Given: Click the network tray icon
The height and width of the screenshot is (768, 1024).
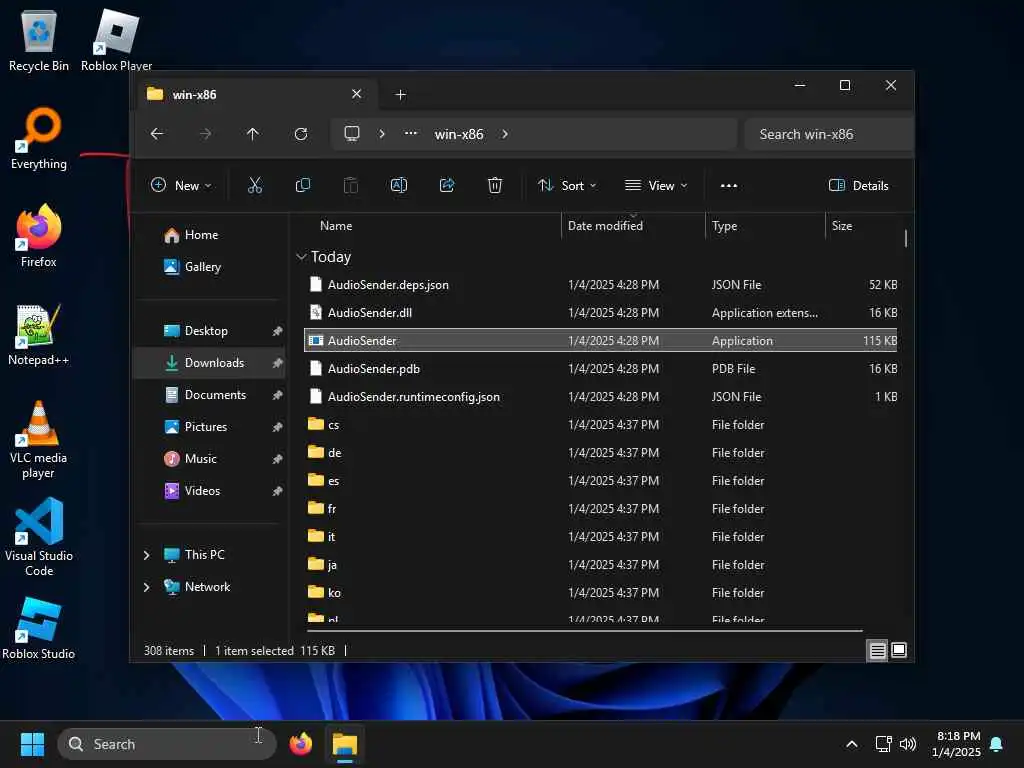Looking at the screenshot, I should (884, 744).
